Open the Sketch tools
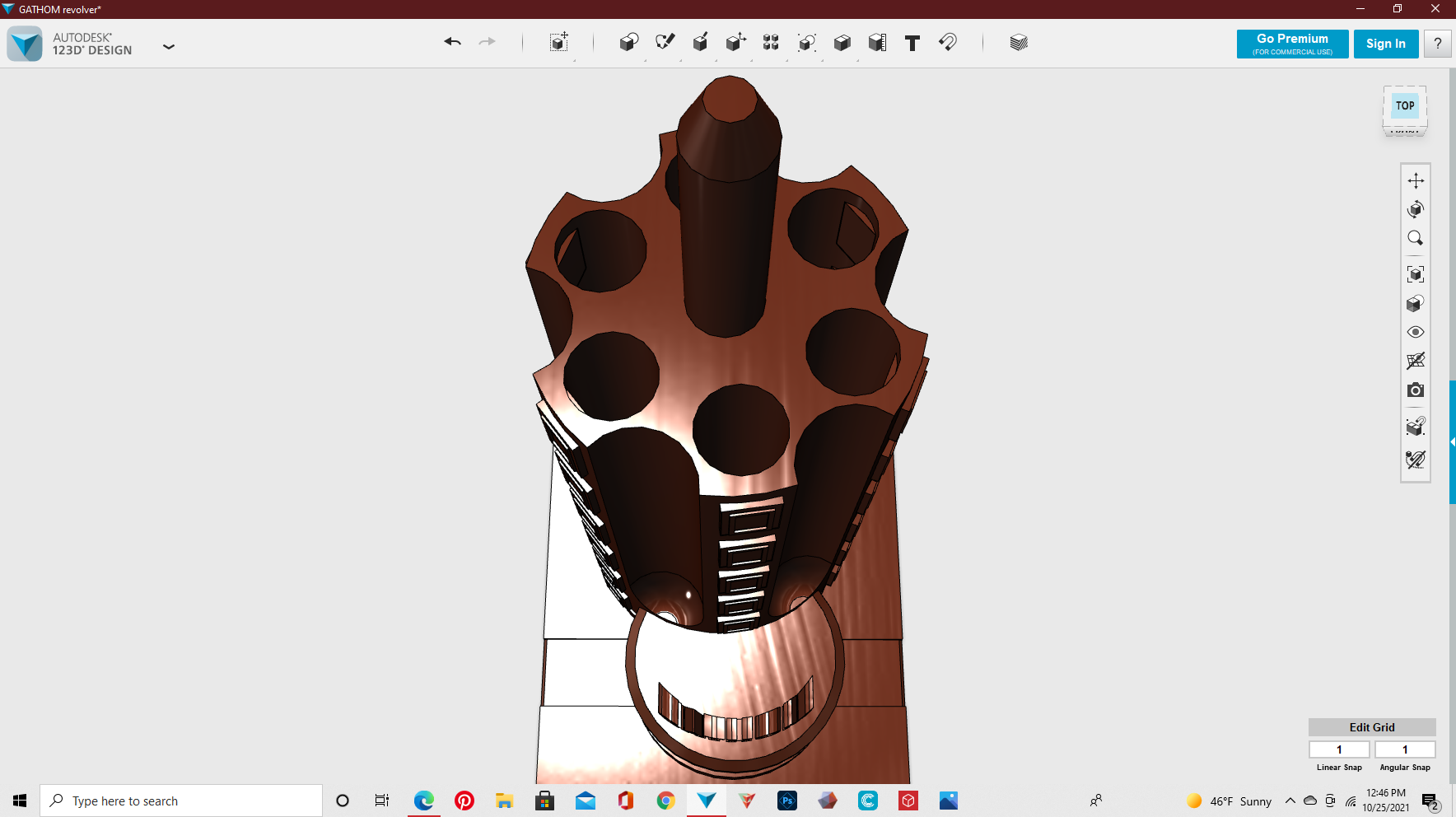Image resolution: width=1456 pixels, height=817 pixels. tap(665, 42)
